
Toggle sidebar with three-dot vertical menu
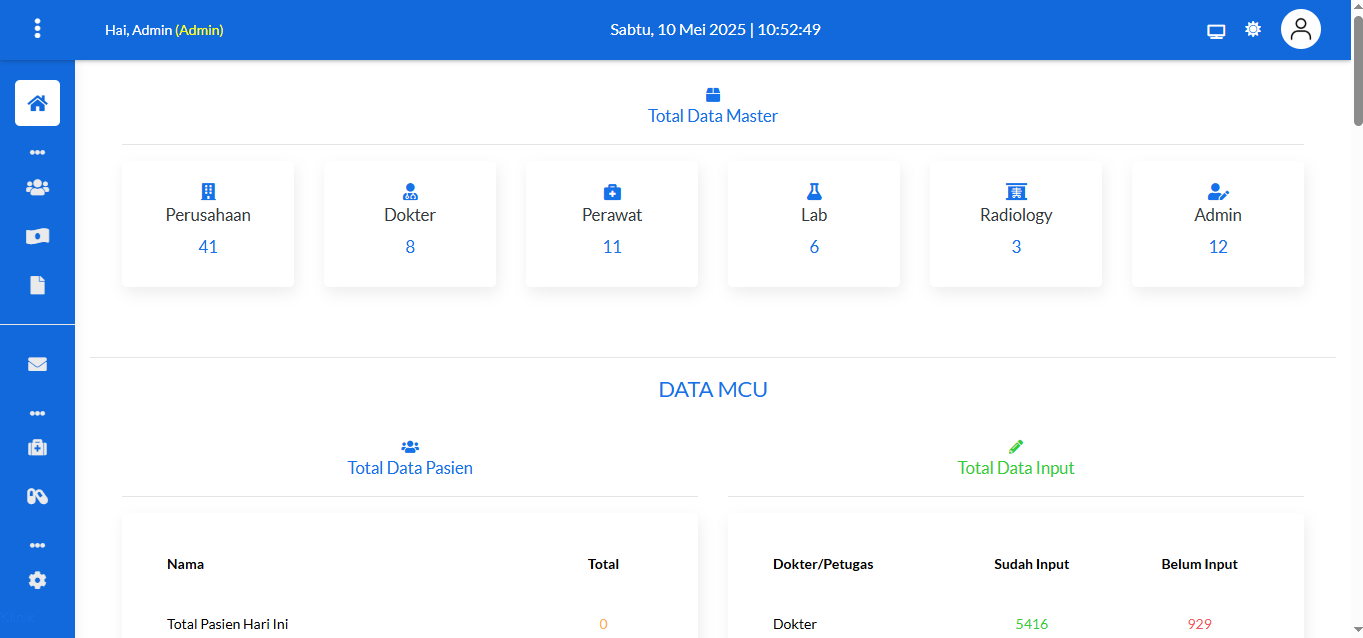[37, 29]
